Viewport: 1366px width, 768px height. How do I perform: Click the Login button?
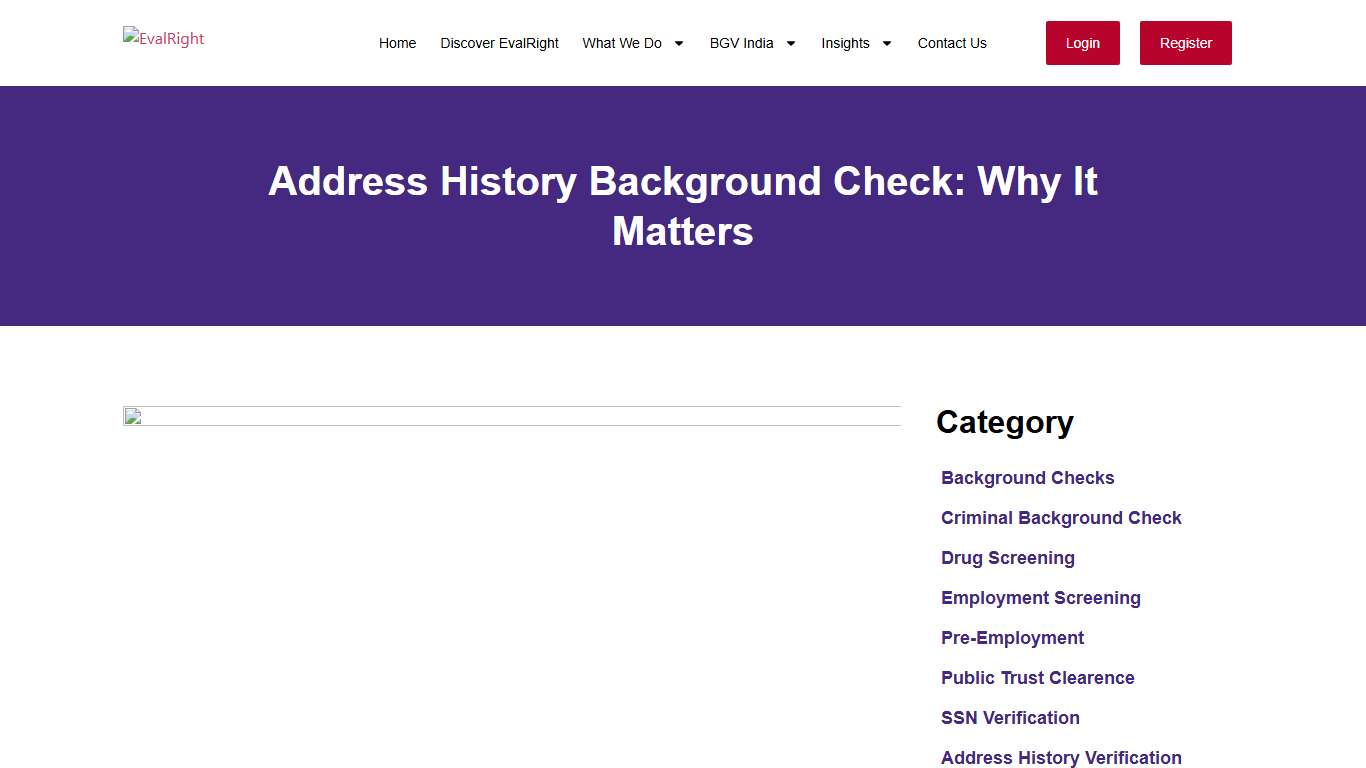1082,43
